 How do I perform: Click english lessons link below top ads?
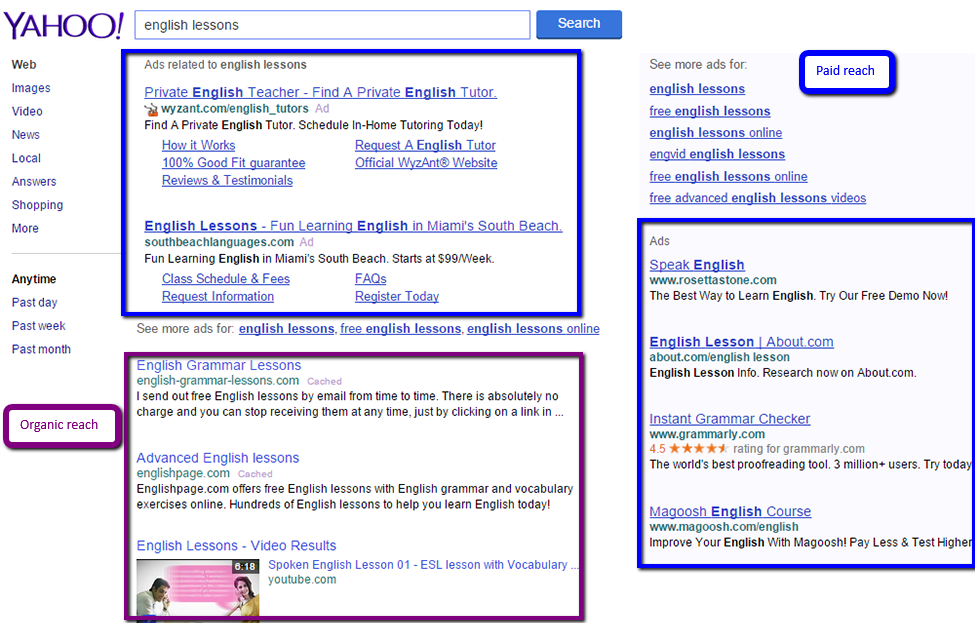coord(287,329)
